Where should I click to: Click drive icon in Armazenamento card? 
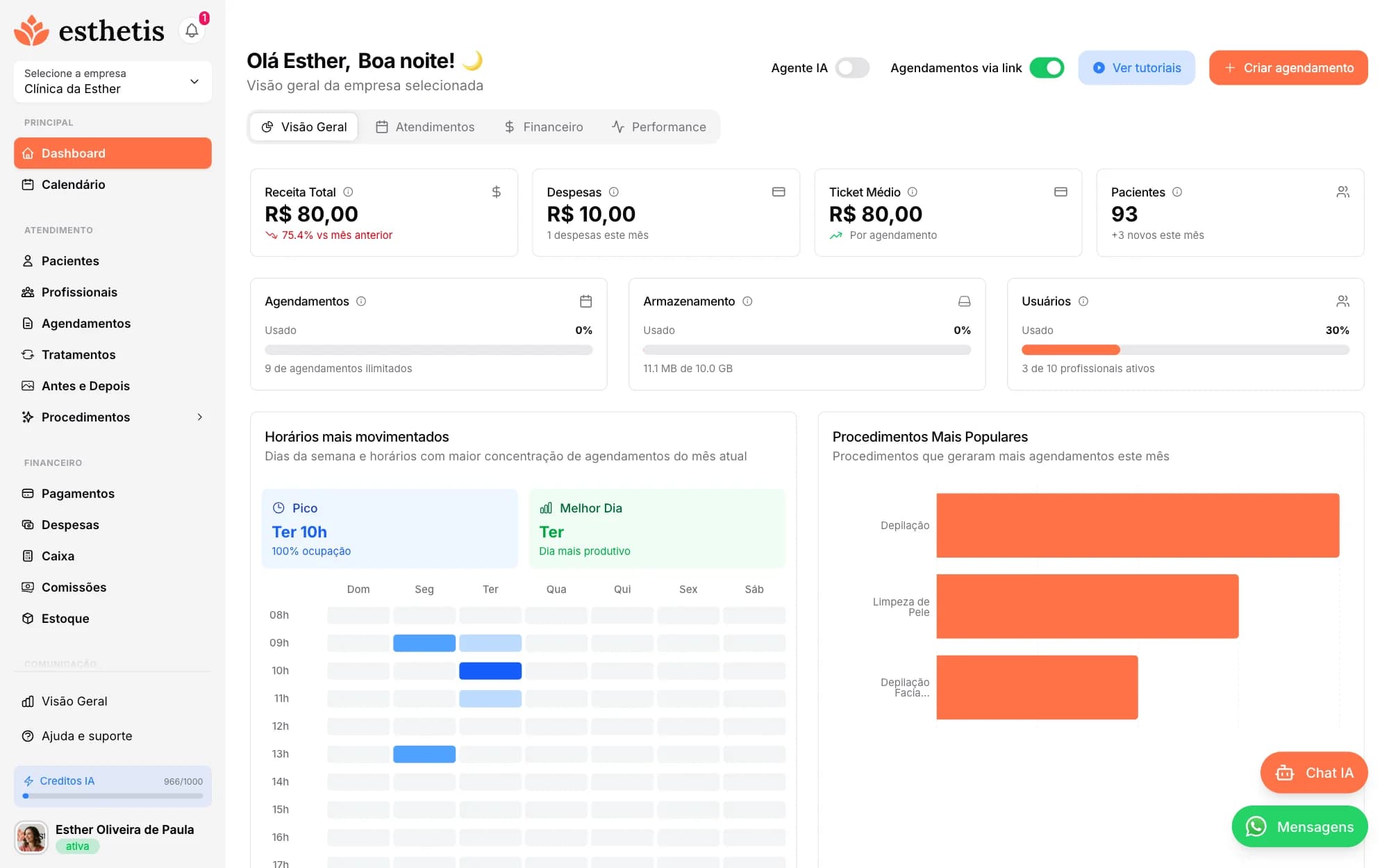pyautogui.click(x=964, y=301)
